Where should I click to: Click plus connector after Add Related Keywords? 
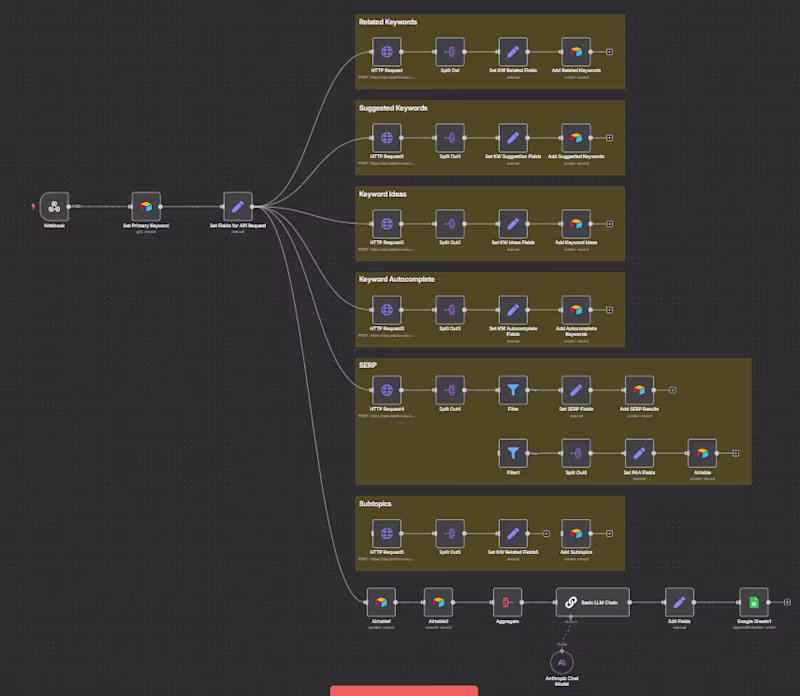609,52
